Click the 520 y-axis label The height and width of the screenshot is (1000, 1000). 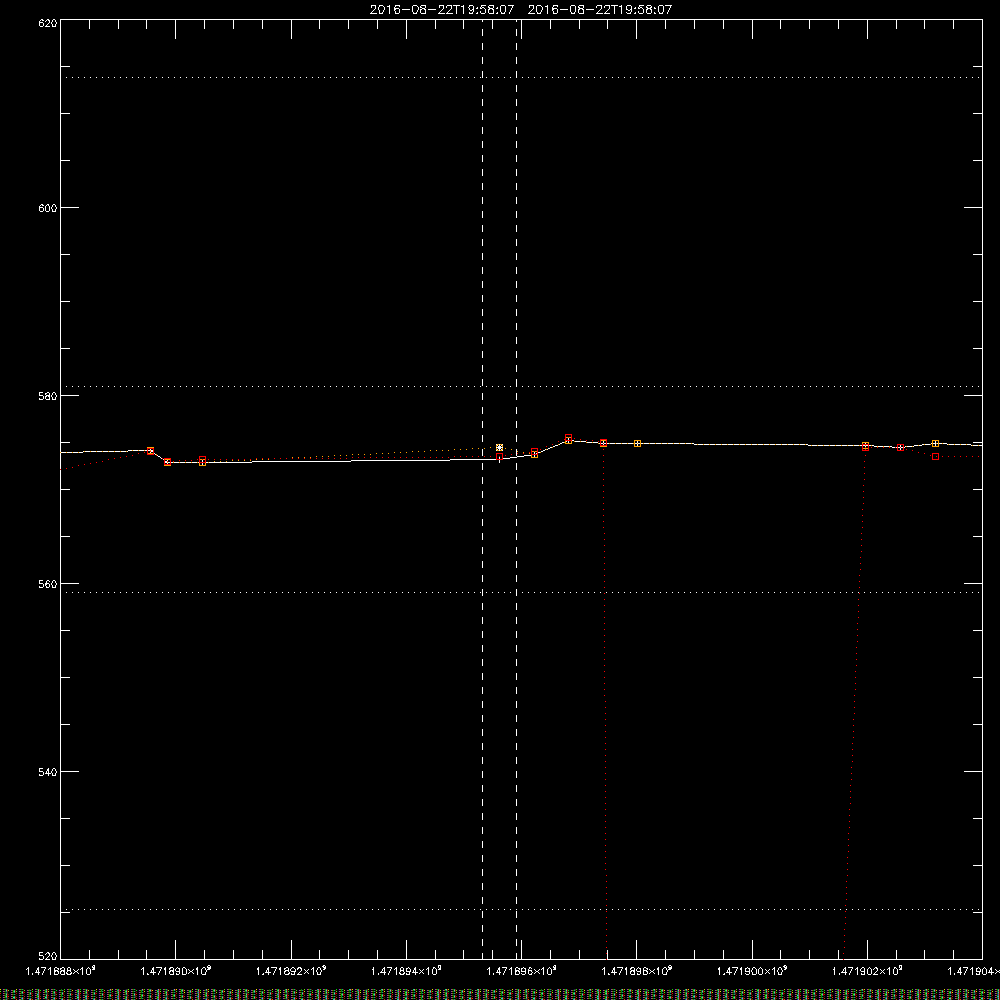pyautogui.click(x=48, y=956)
